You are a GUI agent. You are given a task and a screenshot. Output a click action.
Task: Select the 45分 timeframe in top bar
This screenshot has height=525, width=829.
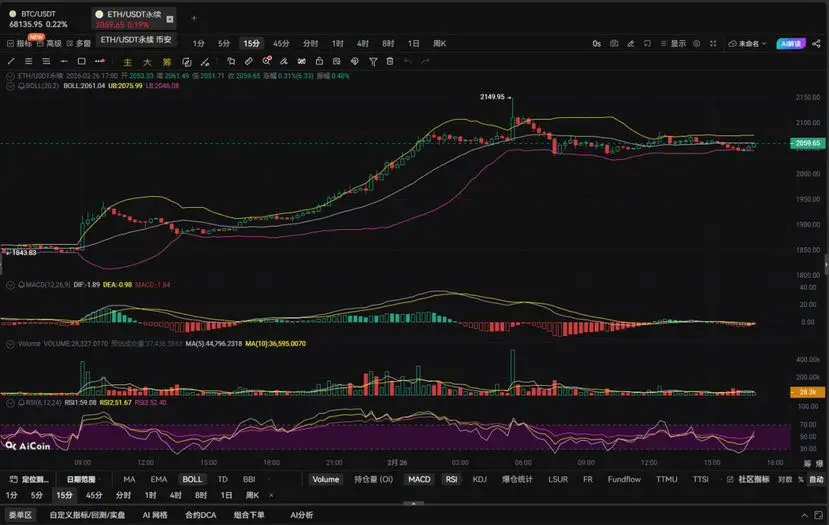[281, 43]
